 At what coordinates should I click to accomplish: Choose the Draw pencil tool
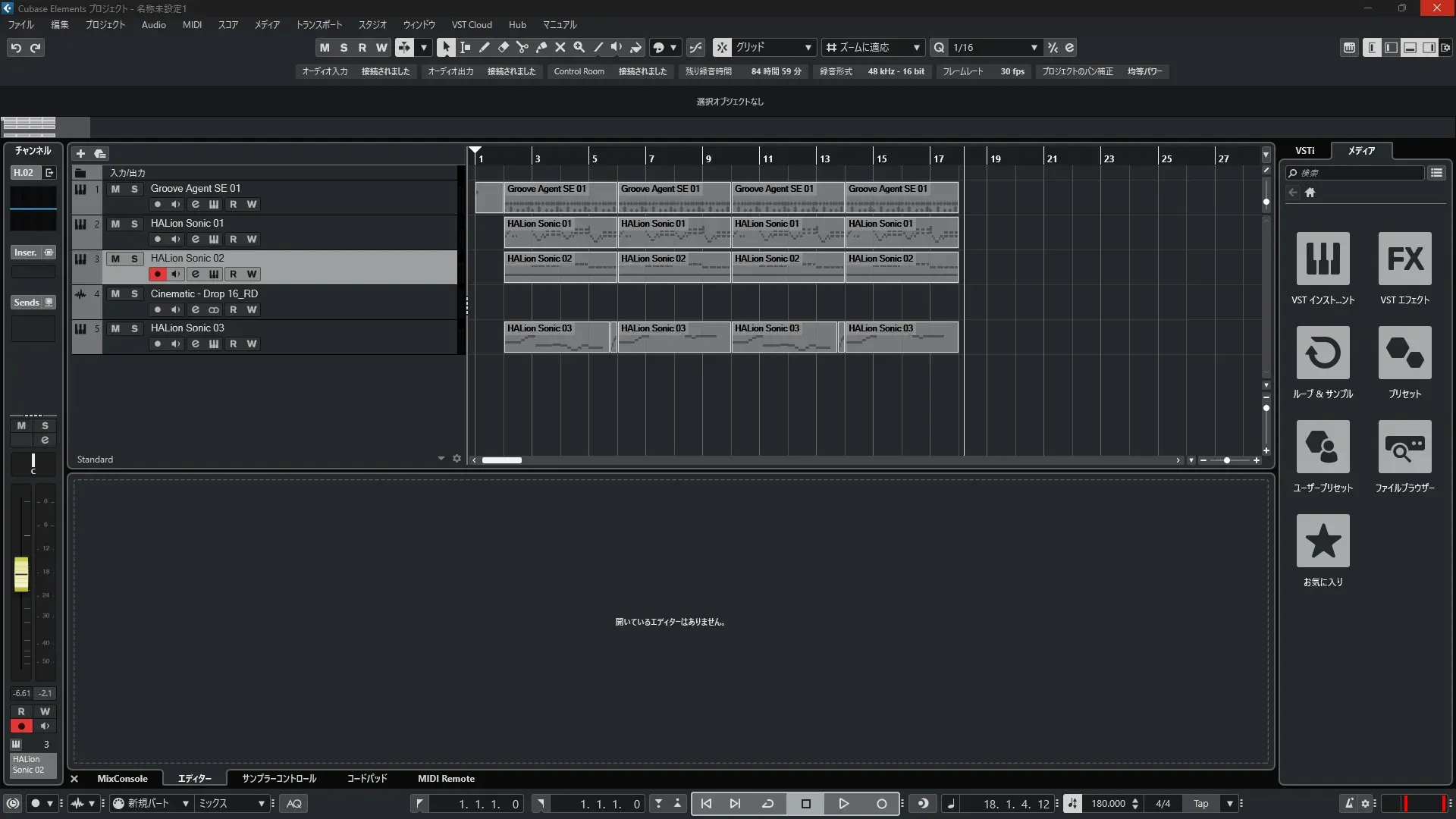click(484, 47)
